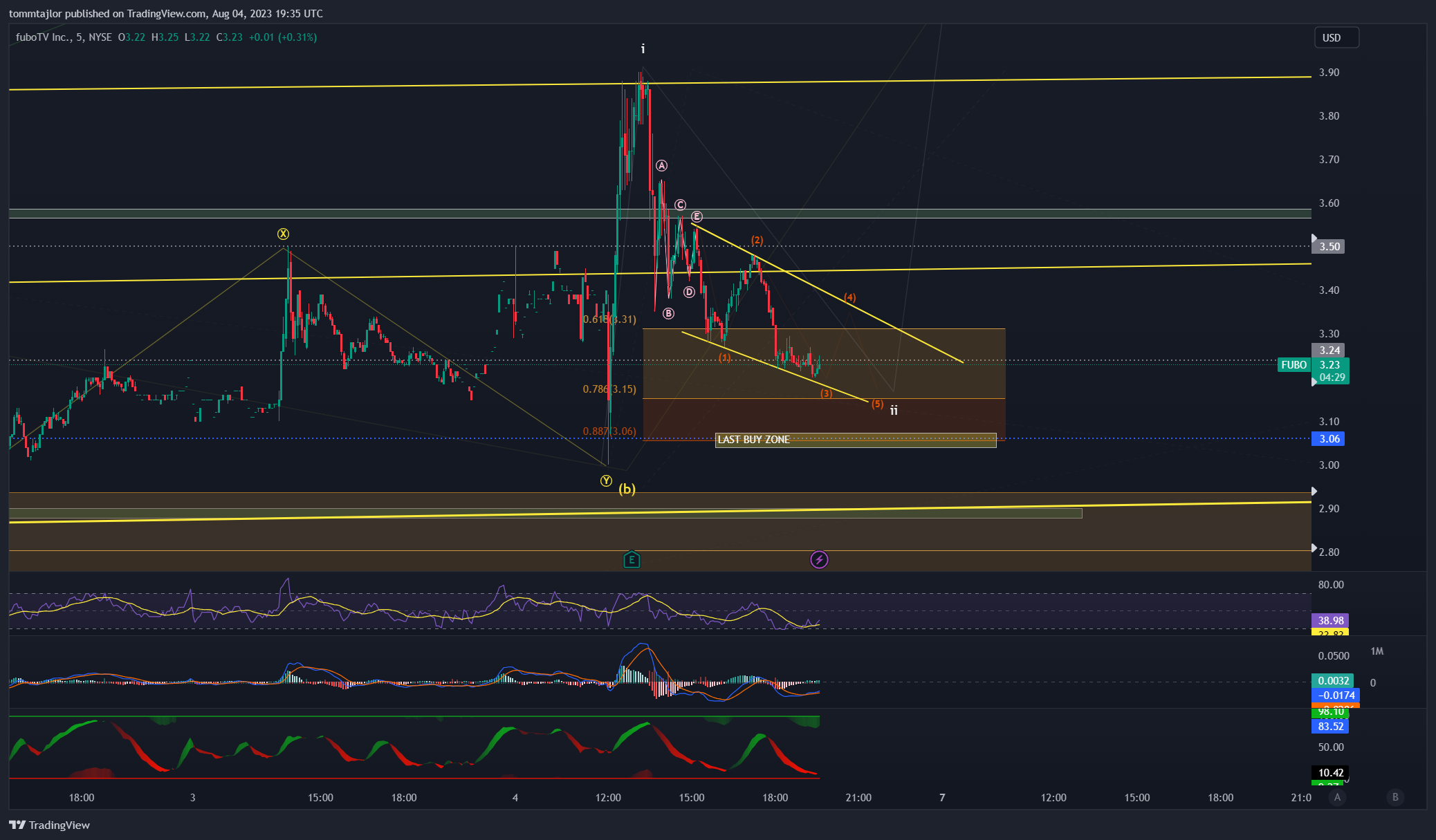This screenshot has height=840, width=1436.
Task: Click the orange (1) wave label
Action: coord(724,357)
